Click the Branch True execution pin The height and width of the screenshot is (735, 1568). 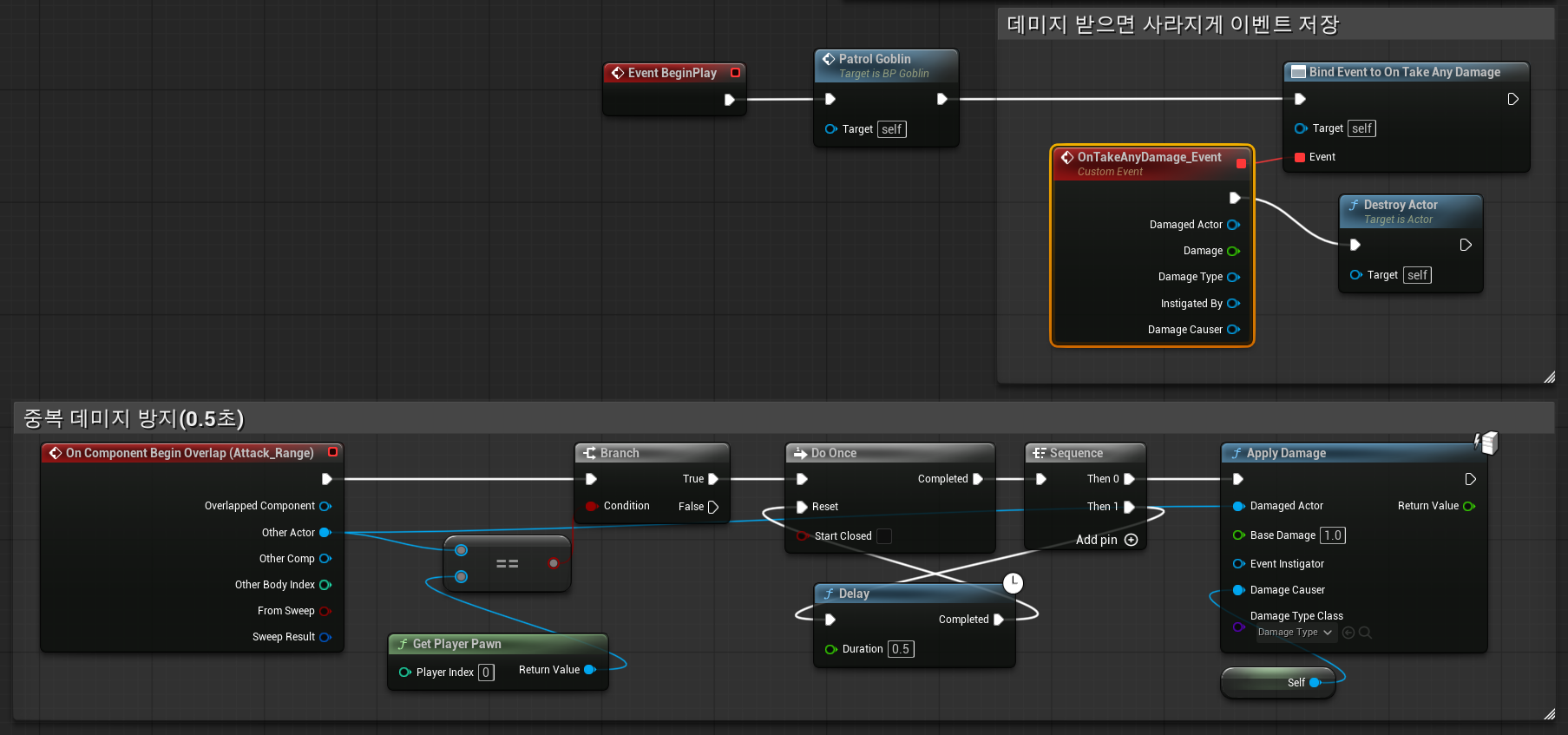(713, 479)
